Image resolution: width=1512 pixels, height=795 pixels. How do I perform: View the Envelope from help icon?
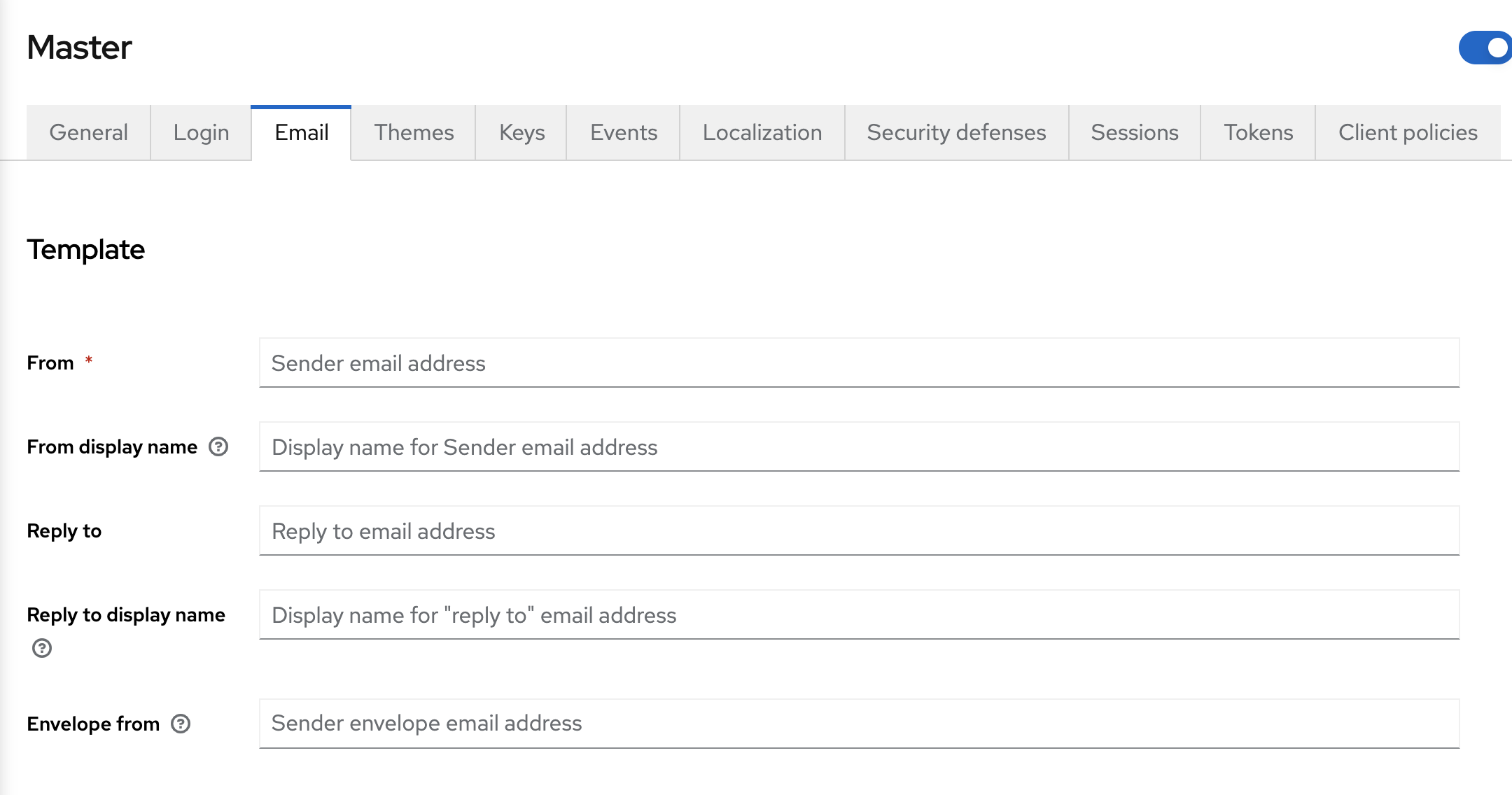pyautogui.click(x=182, y=725)
